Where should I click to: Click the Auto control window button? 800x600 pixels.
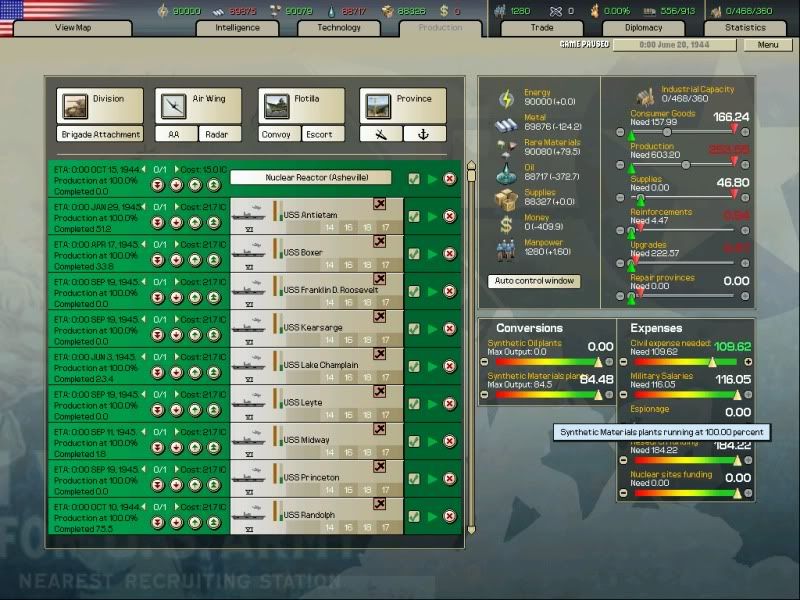(534, 281)
